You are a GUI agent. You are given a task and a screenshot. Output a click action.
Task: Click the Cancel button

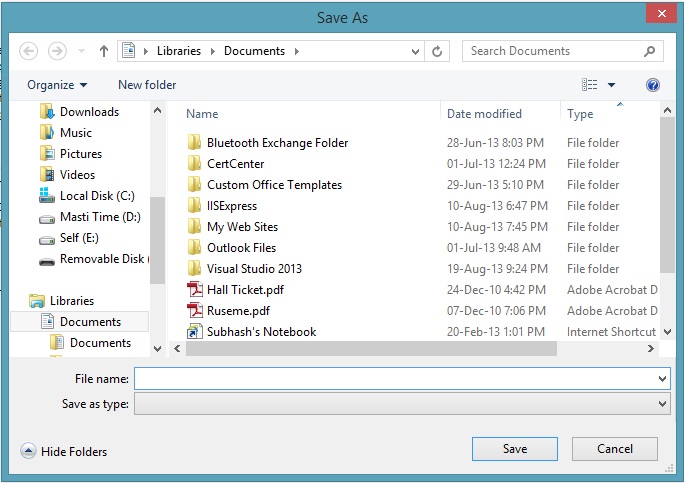coord(615,449)
